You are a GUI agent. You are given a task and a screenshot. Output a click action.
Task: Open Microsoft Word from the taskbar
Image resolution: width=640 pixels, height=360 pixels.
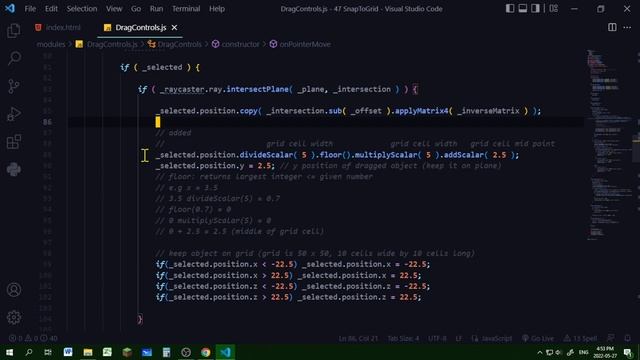pos(68,352)
